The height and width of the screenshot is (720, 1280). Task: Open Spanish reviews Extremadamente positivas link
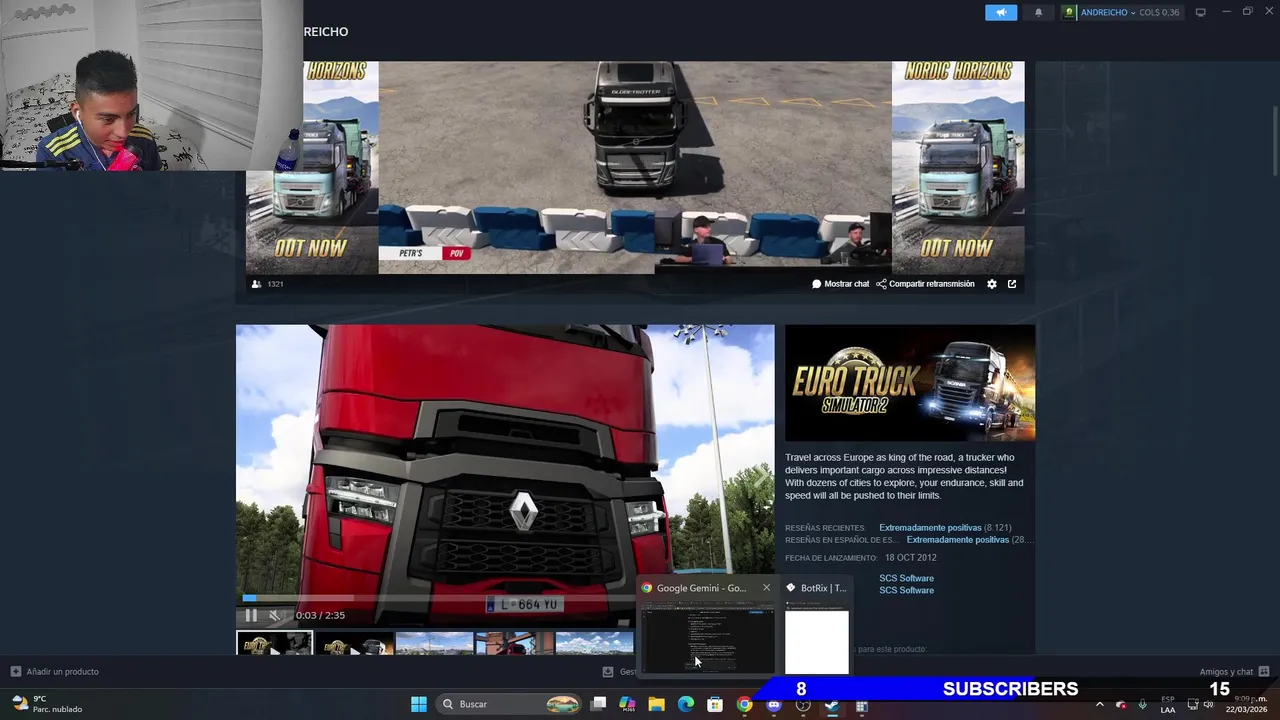[957, 540]
